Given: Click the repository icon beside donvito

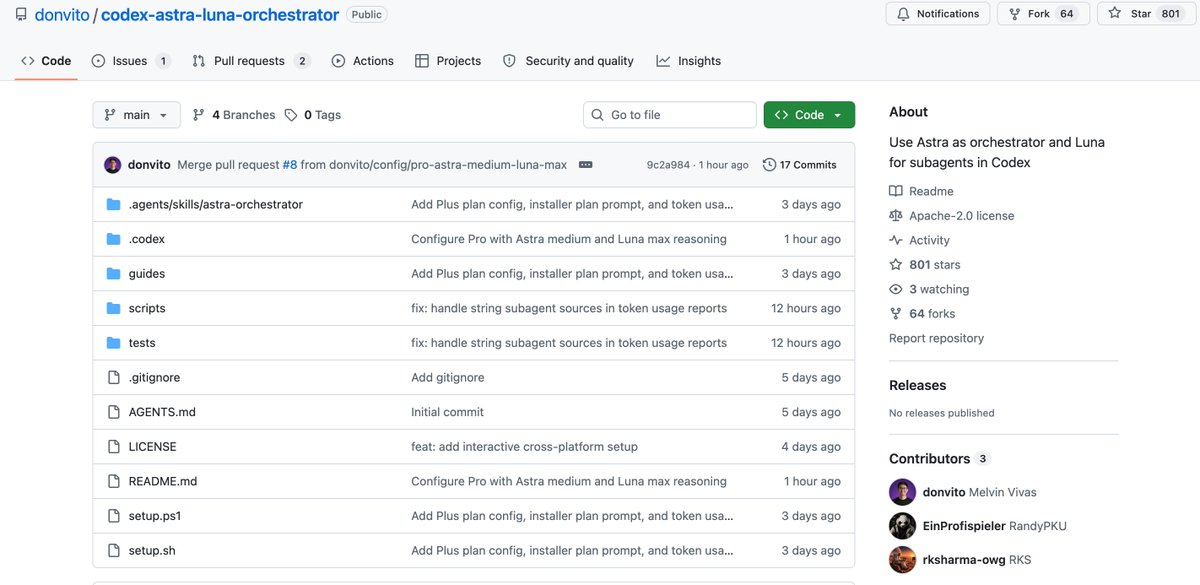Looking at the screenshot, I should [21, 15].
